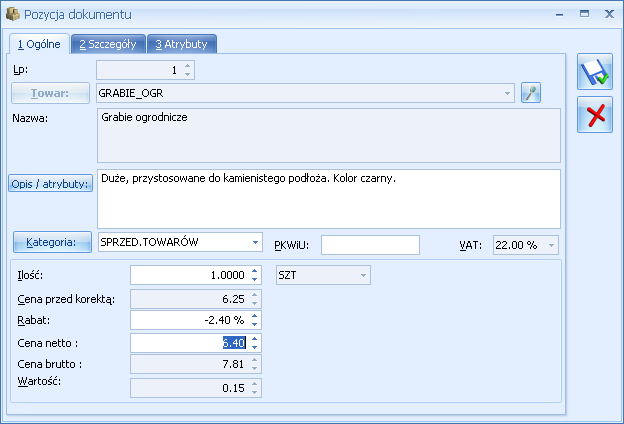Save the position with the floppy disk icon
Viewport: 624px width, 424px height.
pos(595,72)
